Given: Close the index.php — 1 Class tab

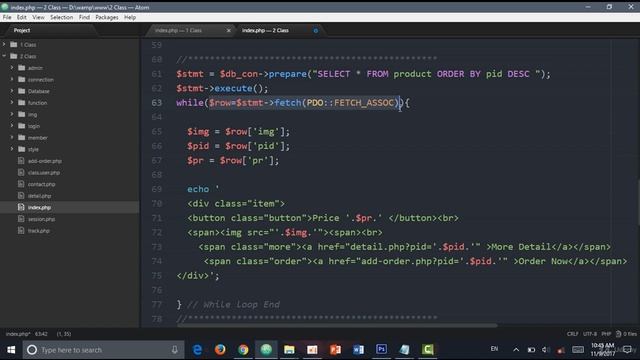Looking at the screenshot, I should 229,31.
